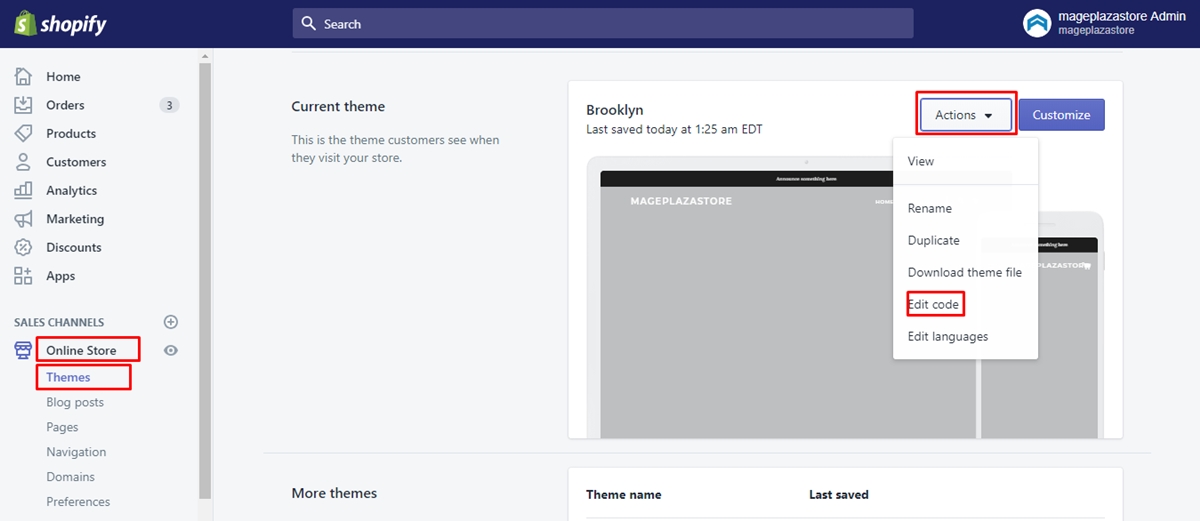Screen dimensions: 1200x521
Task: Click the Analytics bar chart icon
Action: pyautogui.click(x=23, y=191)
